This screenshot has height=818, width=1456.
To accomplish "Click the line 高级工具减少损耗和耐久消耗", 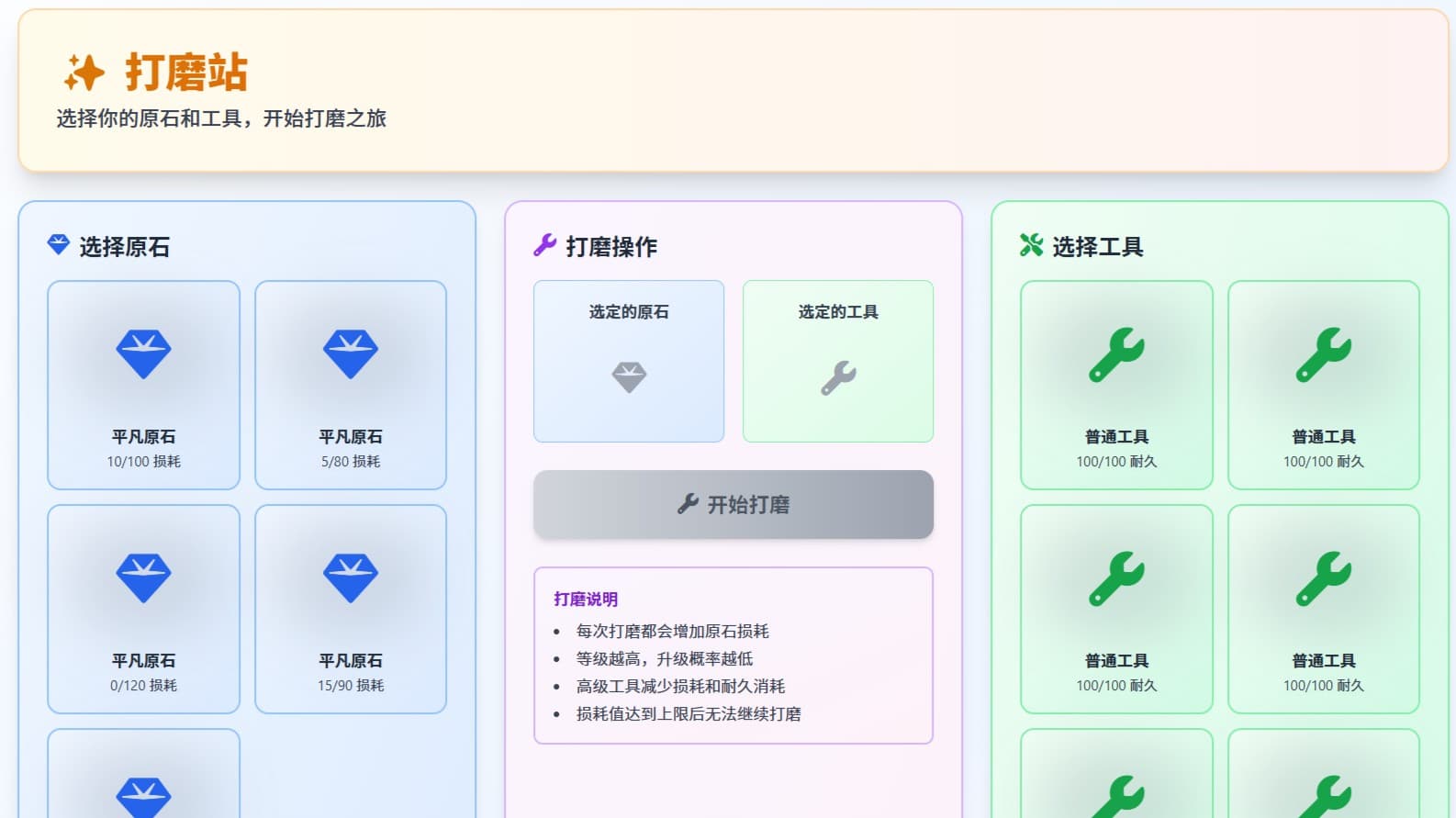I will tap(680, 687).
